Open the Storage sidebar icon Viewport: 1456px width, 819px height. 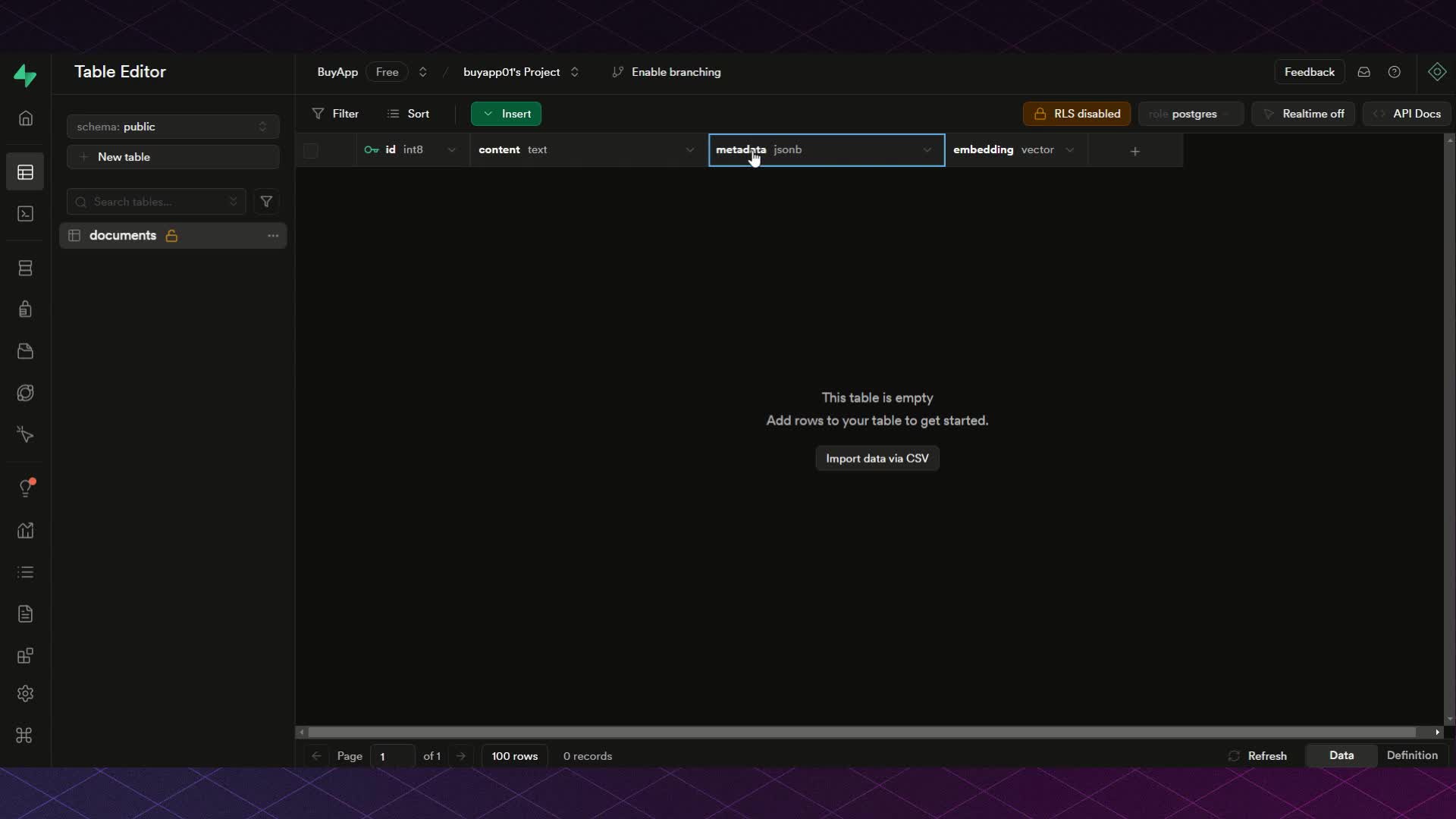pos(25,351)
